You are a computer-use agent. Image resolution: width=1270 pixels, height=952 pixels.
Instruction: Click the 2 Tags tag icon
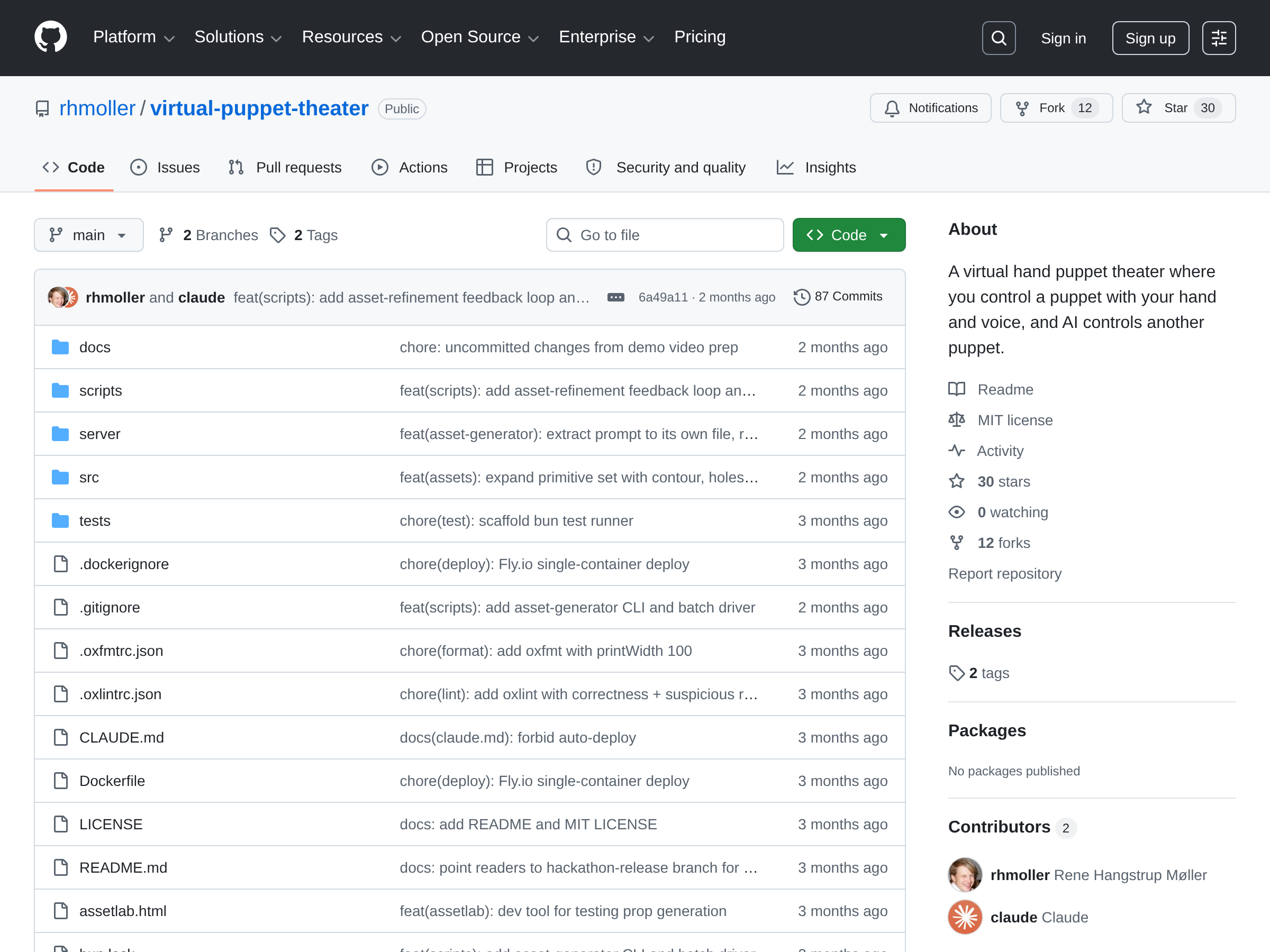[x=278, y=235]
